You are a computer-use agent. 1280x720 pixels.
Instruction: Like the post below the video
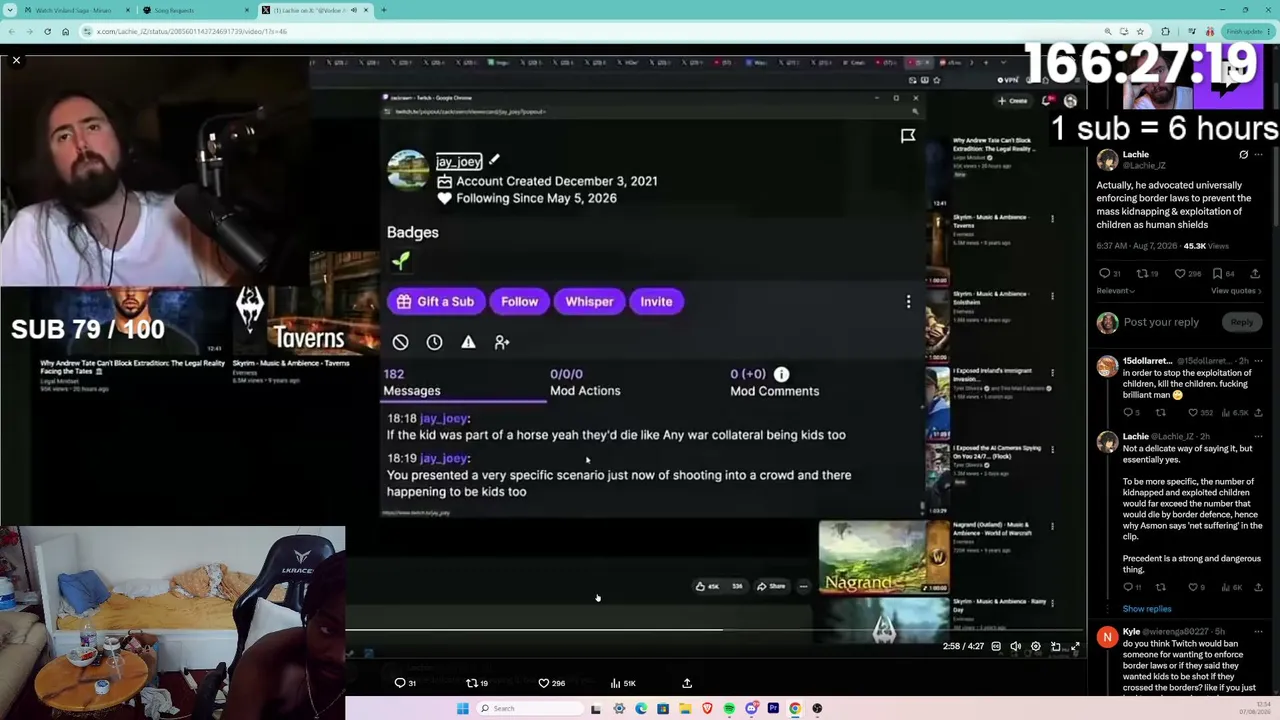pos(551,683)
